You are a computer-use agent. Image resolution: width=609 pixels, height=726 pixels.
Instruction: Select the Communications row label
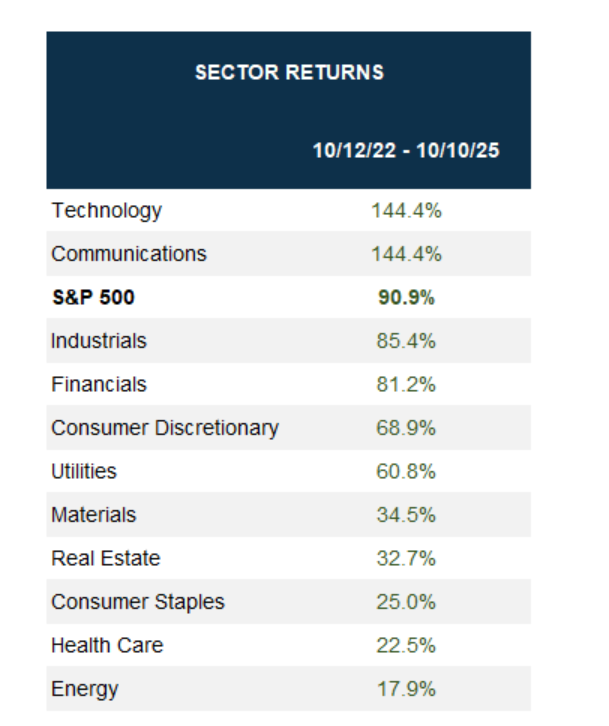[129, 254]
